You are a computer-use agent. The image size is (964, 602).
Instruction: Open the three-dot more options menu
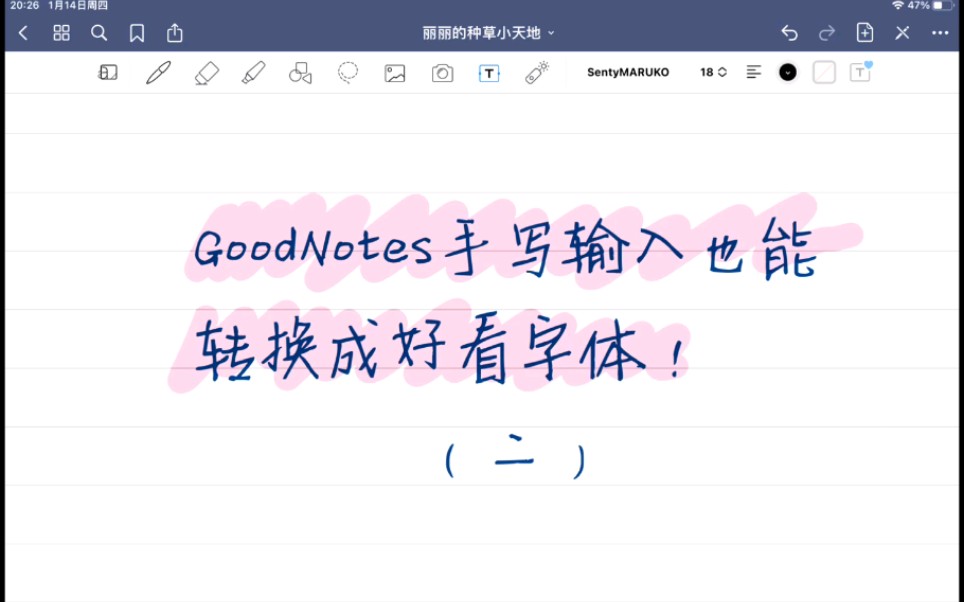[940, 33]
